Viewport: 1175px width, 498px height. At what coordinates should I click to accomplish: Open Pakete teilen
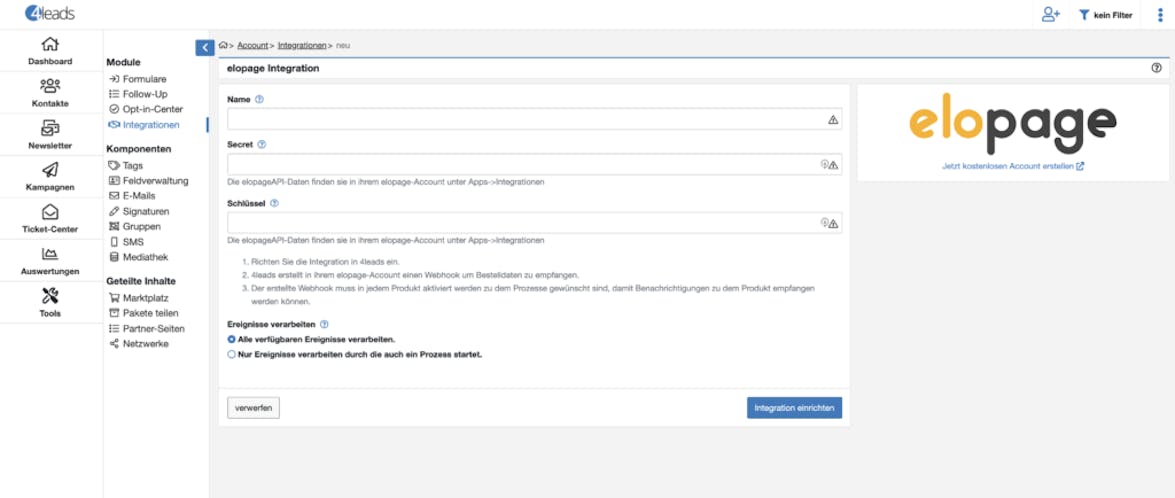143,313
